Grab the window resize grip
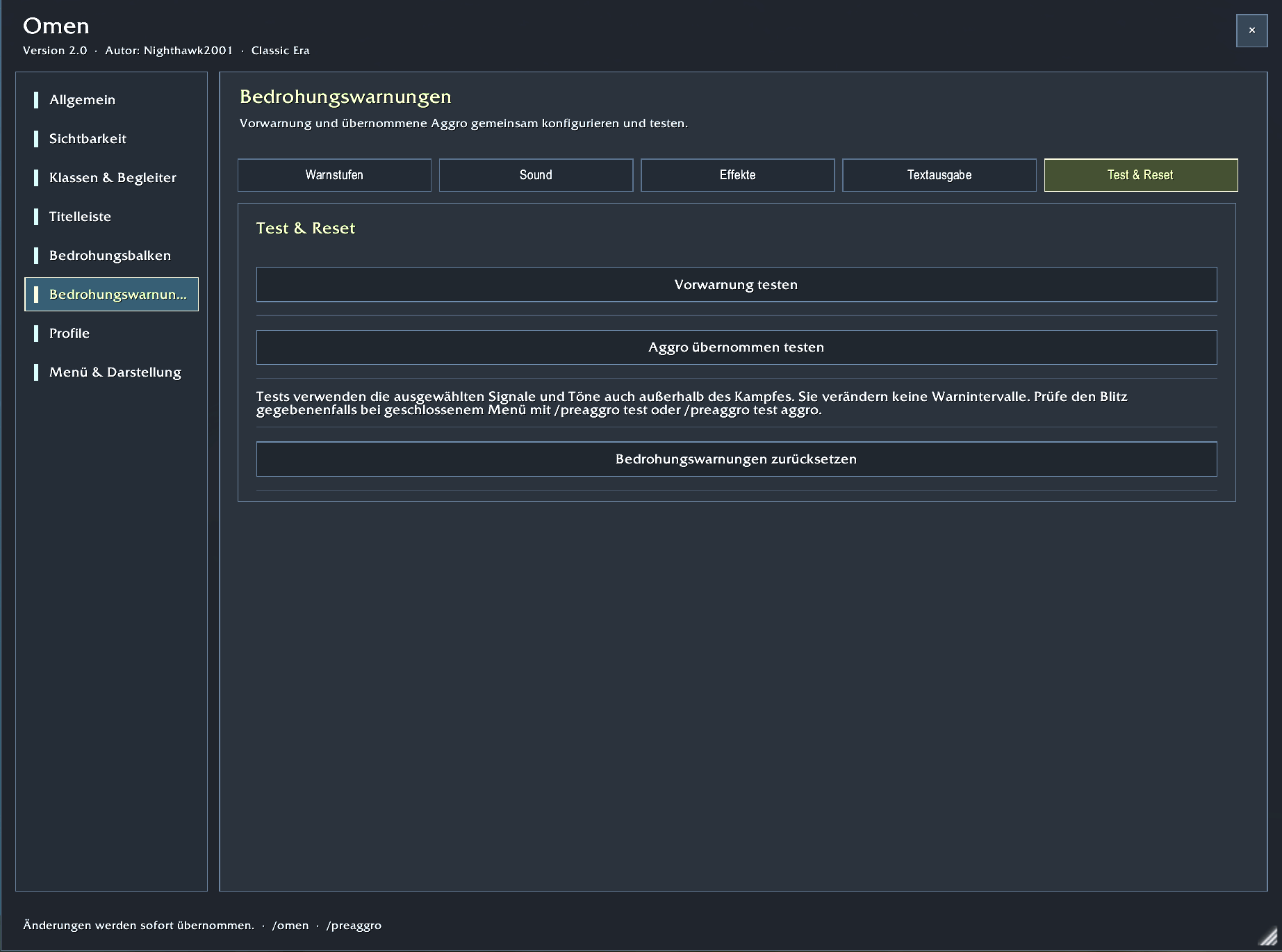 [x=1269, y=937]
